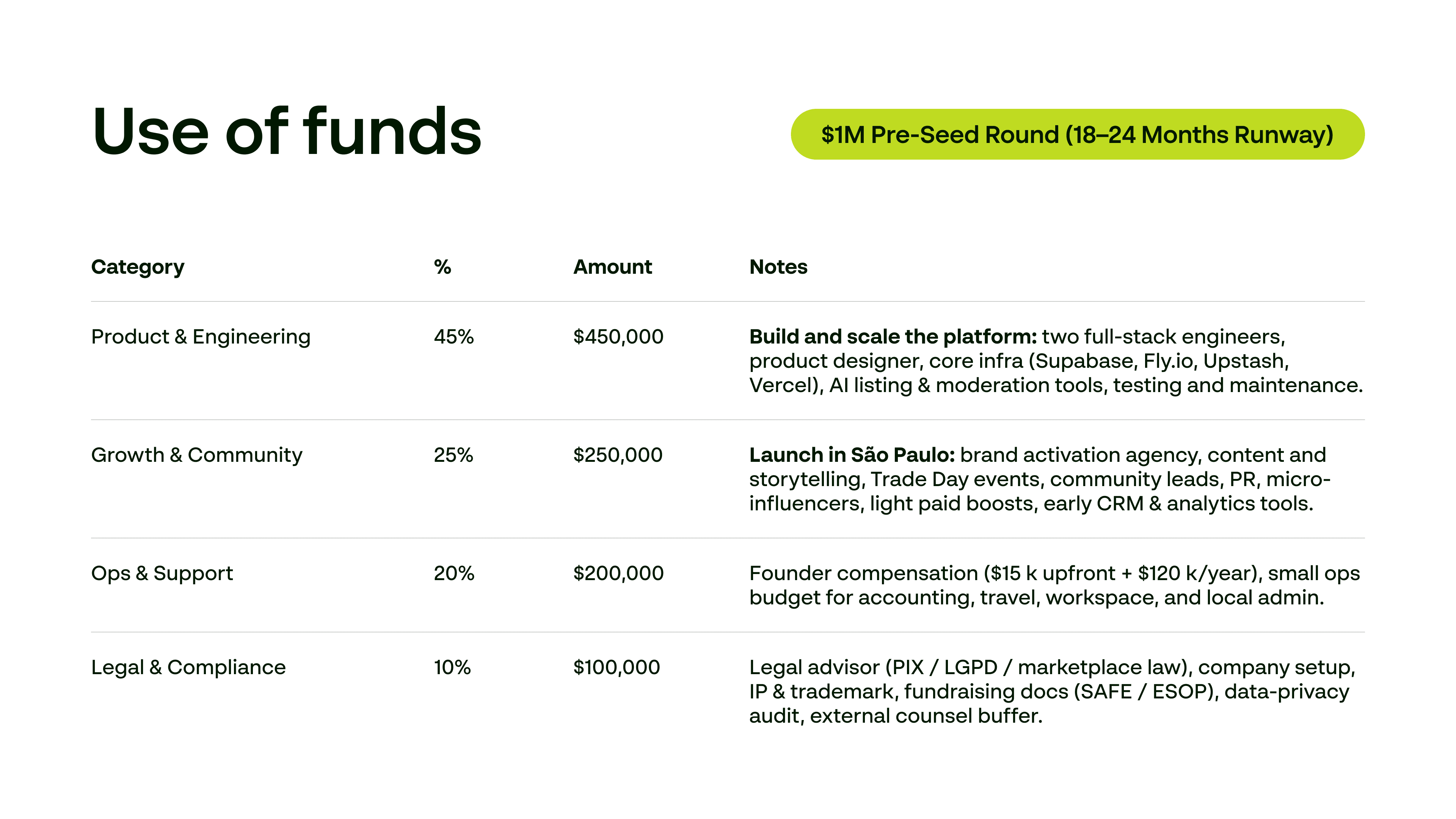
Task: Select the Category column header
Action: click(137, 267)
